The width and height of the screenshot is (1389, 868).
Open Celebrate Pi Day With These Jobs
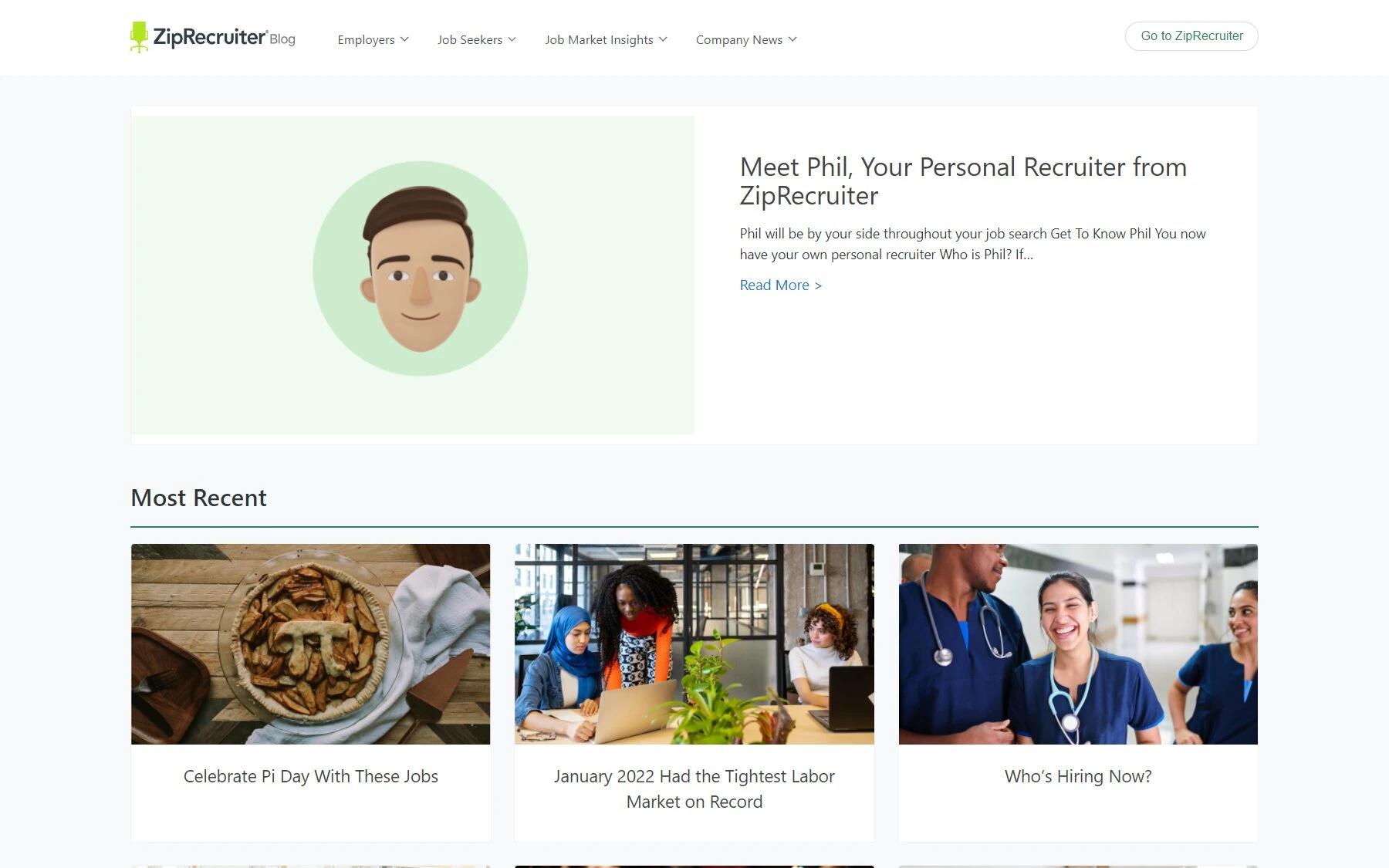click(311, 776)
